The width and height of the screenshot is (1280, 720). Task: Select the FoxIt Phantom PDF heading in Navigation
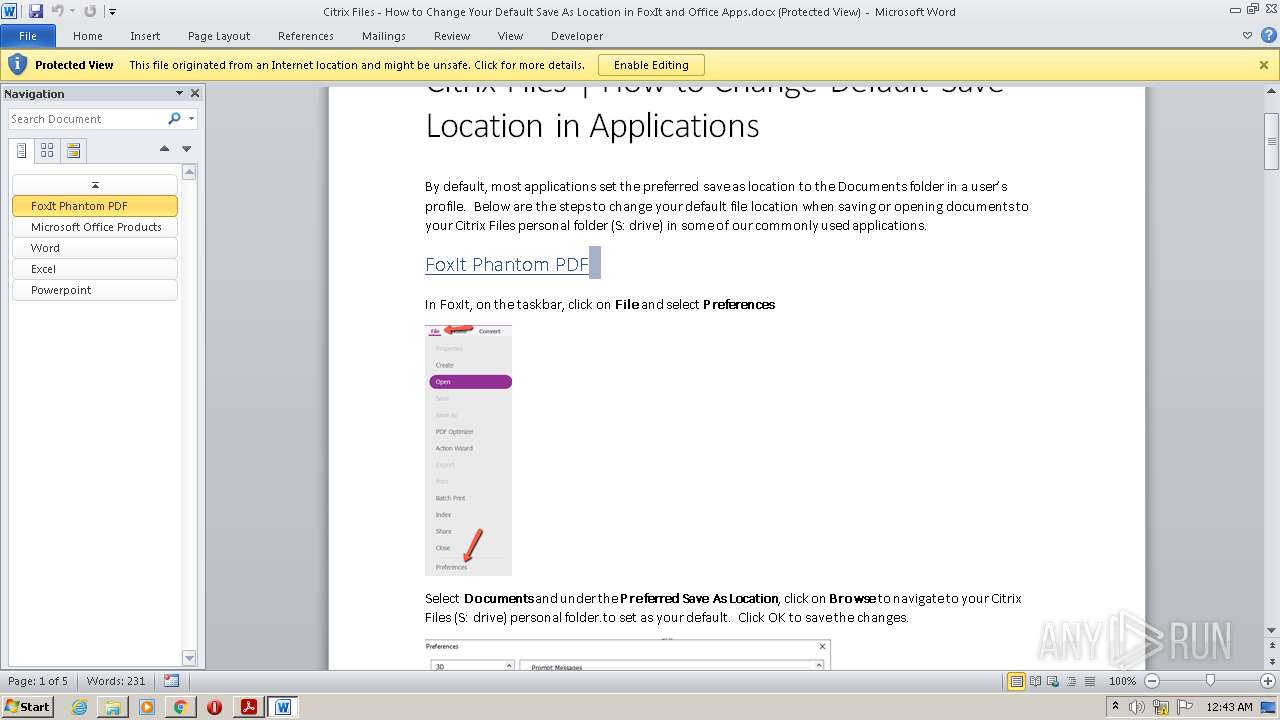[95, 206]
